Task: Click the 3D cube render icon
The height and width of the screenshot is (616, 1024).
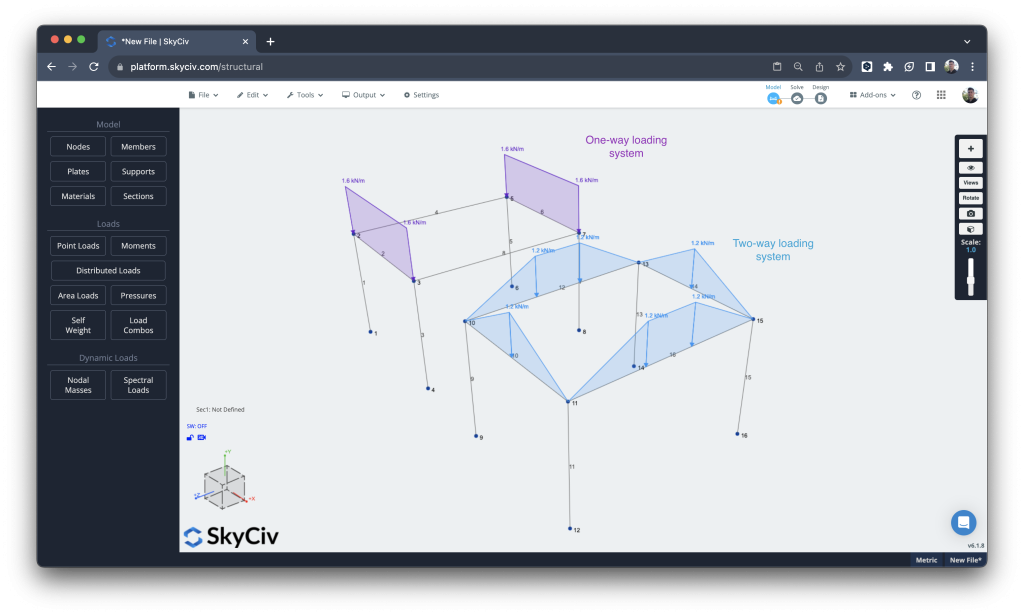Action: [970, 229]
